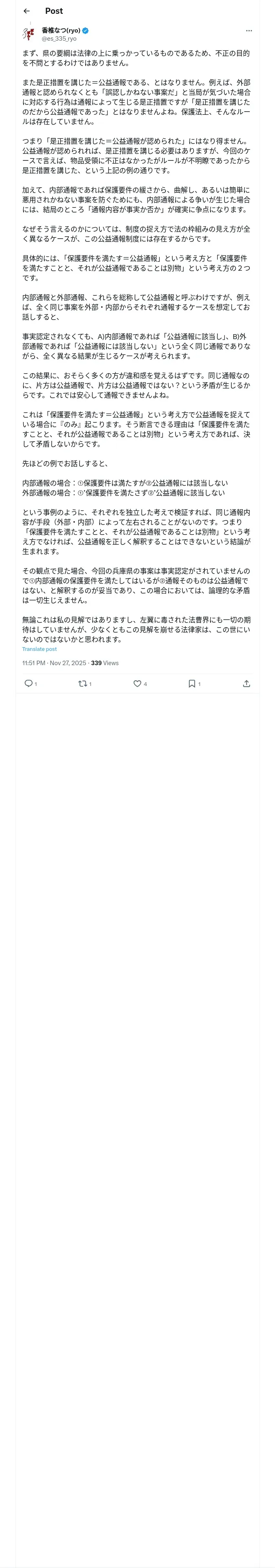The width and height of the screenshot is (275, 1568).
Task: Click the repost count number
Action: [90, 684]
